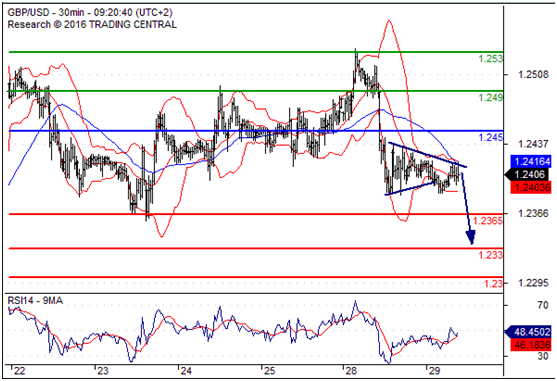
Task: Click the 1.2508 price axis label
Action: click(x=533, y=75)
